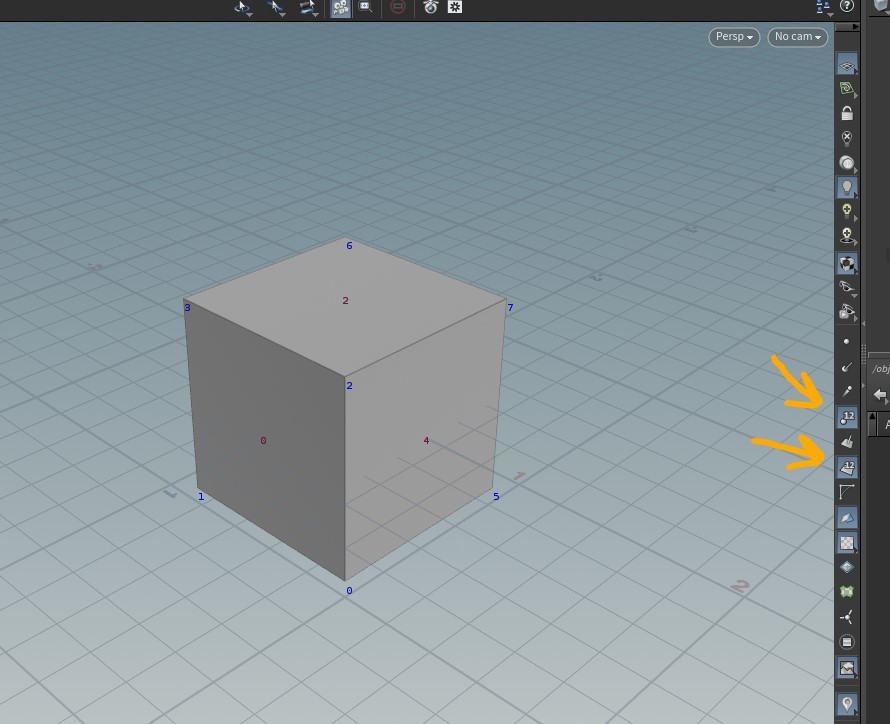Click the green construction plane icon
The image size is (890, 724).
pos(847,89)
